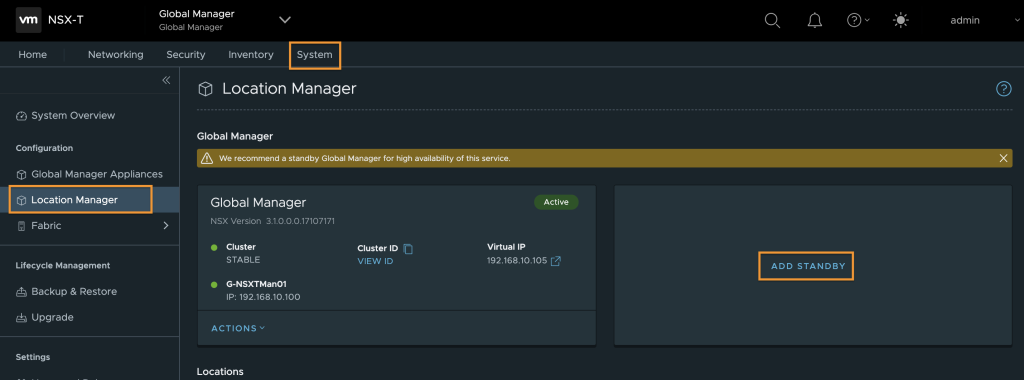The image size is (1024, 380).
Task: Open the admin user menu
Action: [x=965, y=20]
